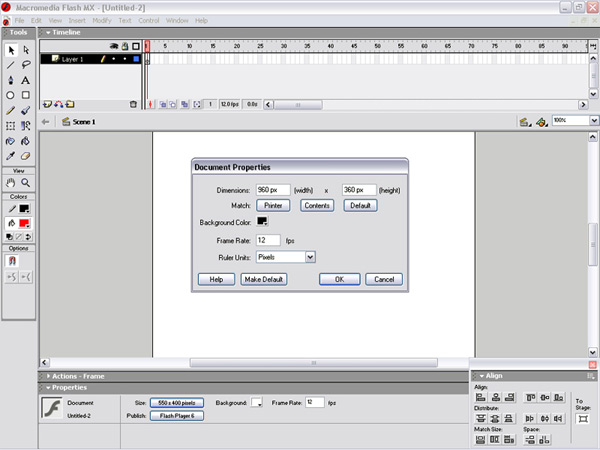Pick the Oval tool
The width and height of the screenshot is (600, 450).
(11, 95)
